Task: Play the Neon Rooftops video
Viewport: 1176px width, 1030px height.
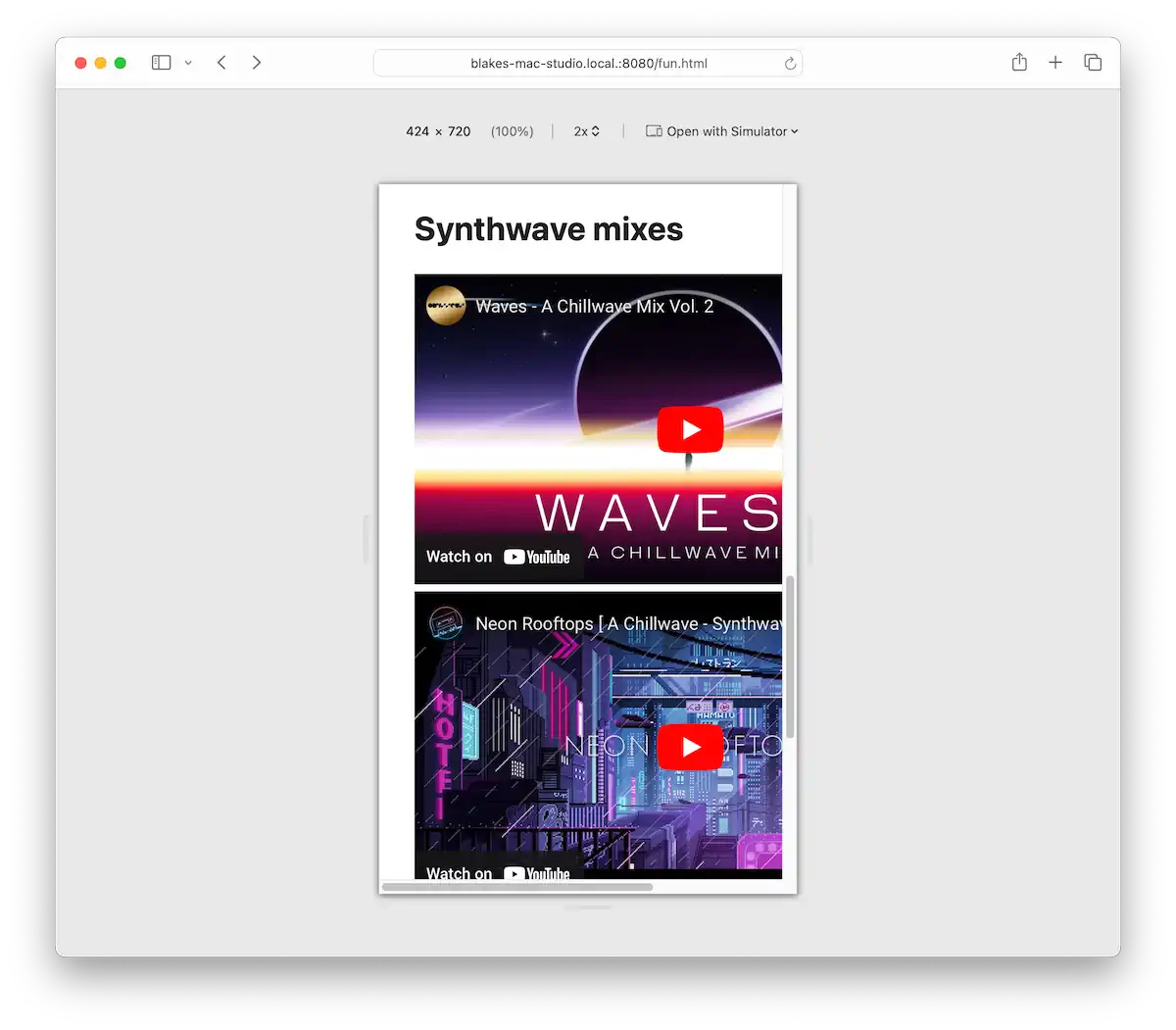Action: (690, 746)
